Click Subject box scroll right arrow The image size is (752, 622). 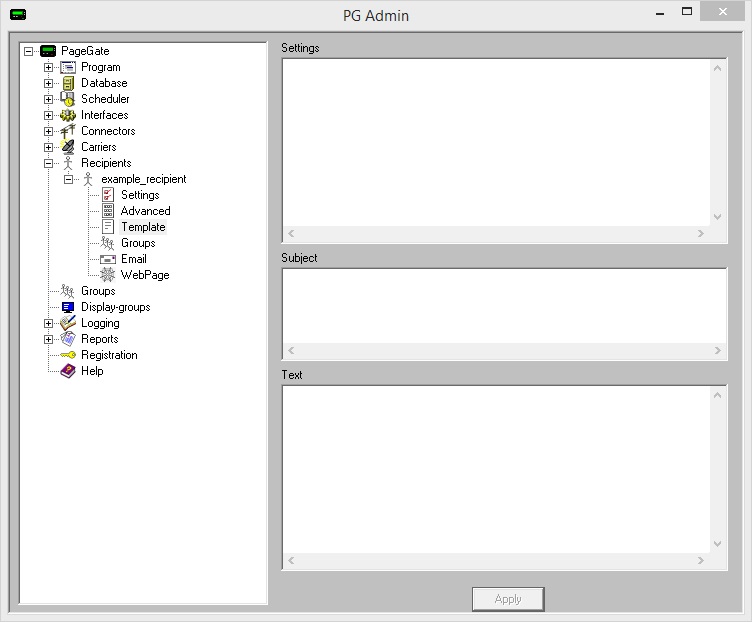pyautogui.click(x=717, y=351)
